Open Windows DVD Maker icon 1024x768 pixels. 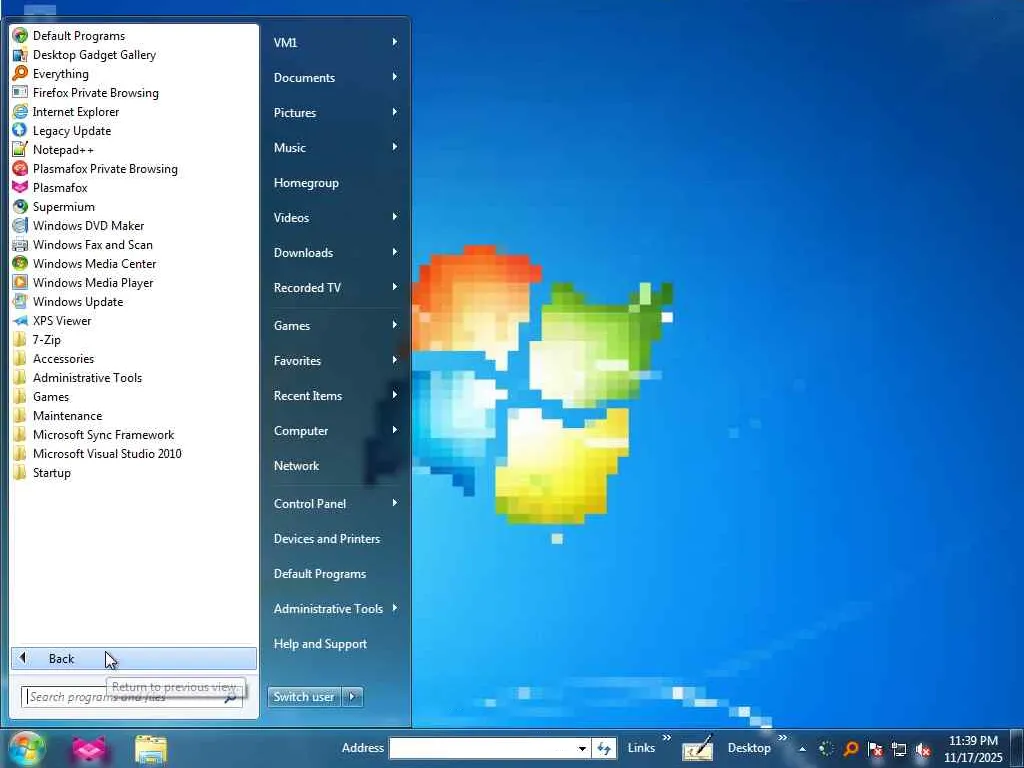click(20, 225)
